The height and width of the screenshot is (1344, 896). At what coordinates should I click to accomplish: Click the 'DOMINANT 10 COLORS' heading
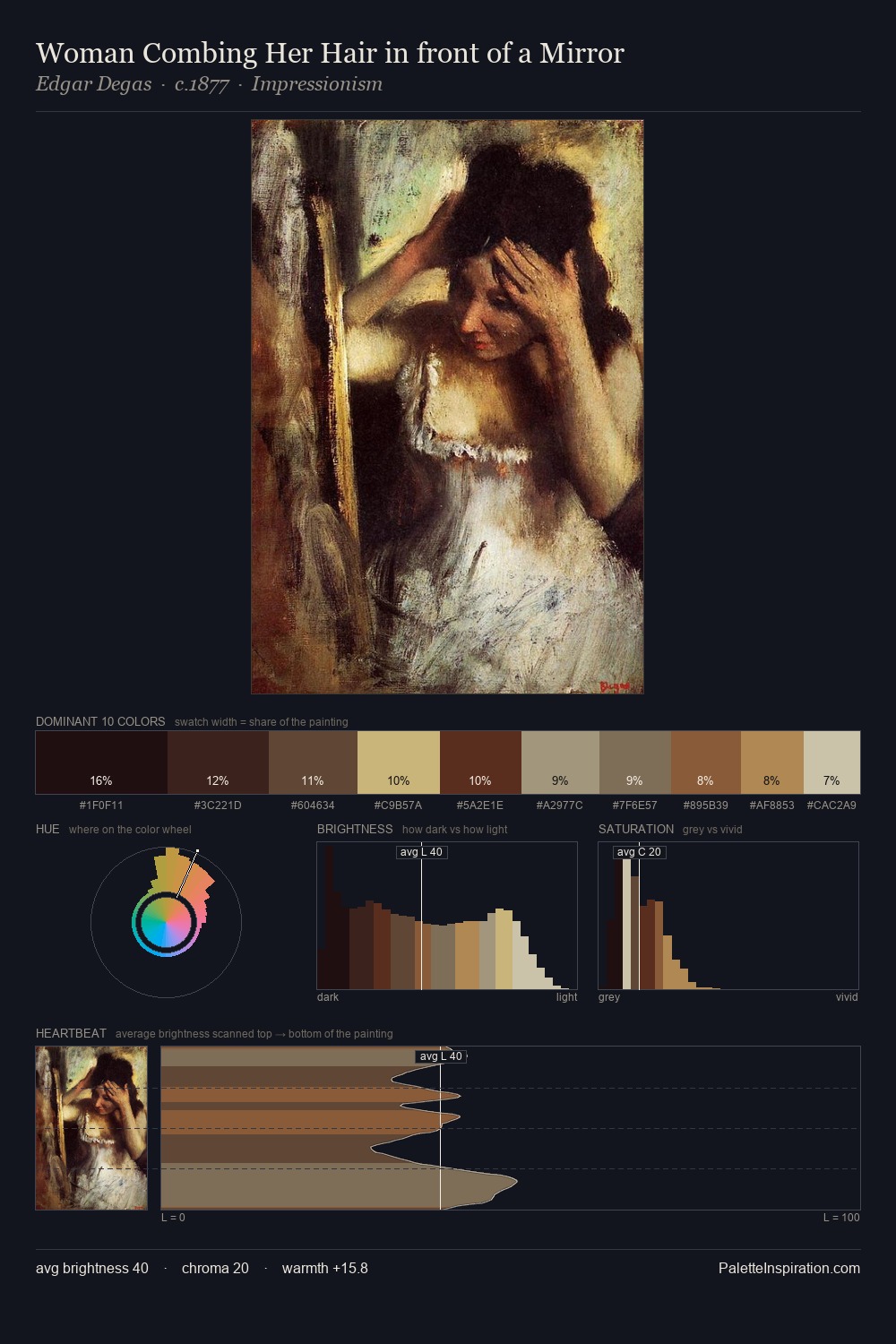100,721
